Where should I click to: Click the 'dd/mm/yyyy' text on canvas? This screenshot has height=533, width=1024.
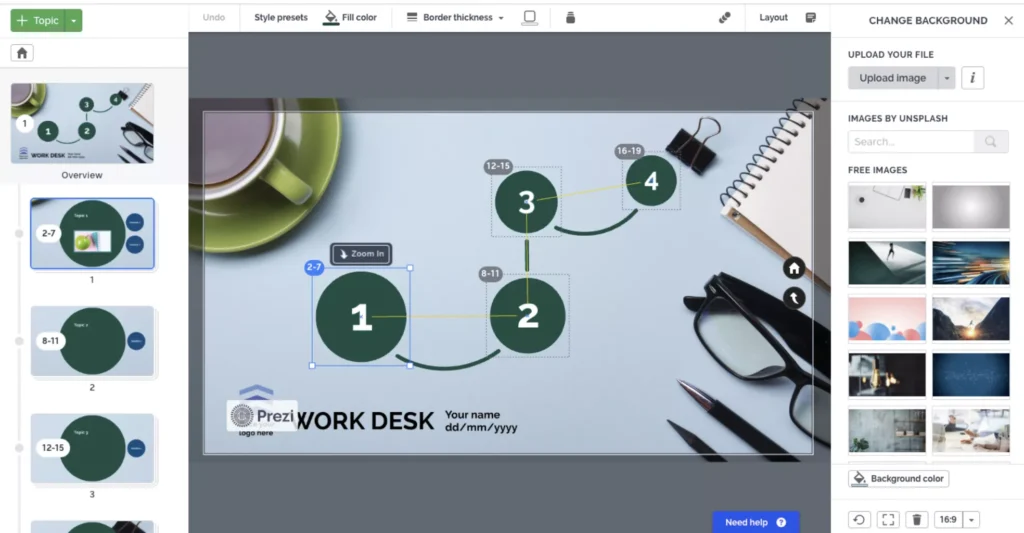coord(481,428)
